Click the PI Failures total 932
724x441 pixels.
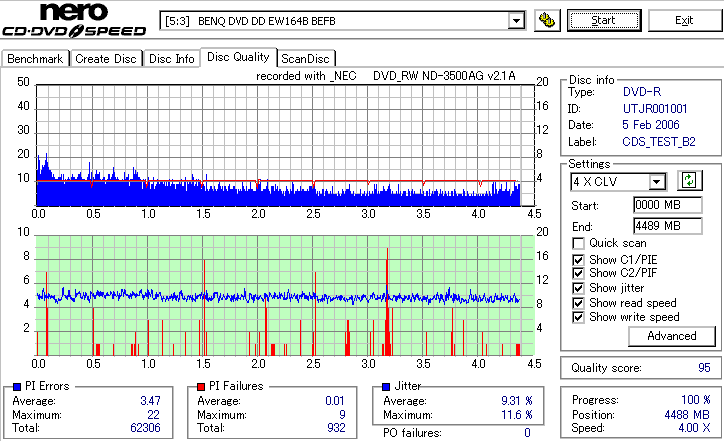336,428
